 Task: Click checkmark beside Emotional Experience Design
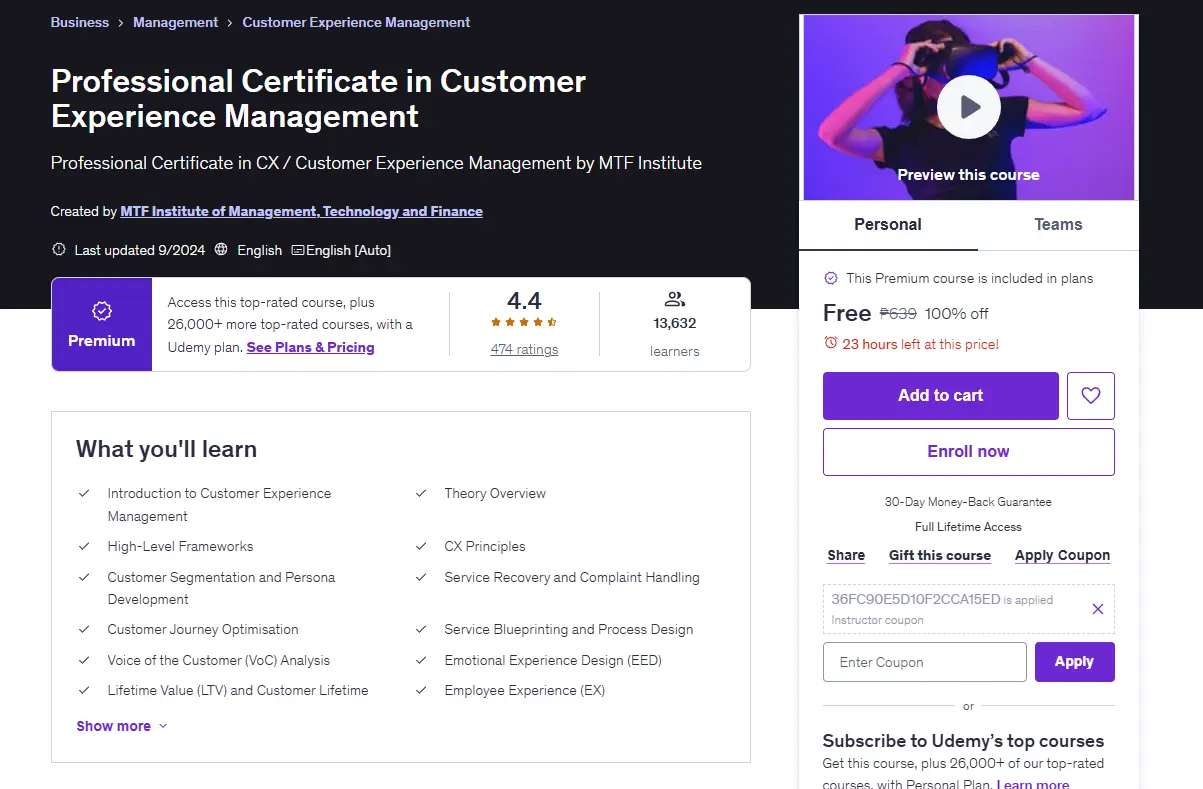pyautogui.click(x=421, y=660)
